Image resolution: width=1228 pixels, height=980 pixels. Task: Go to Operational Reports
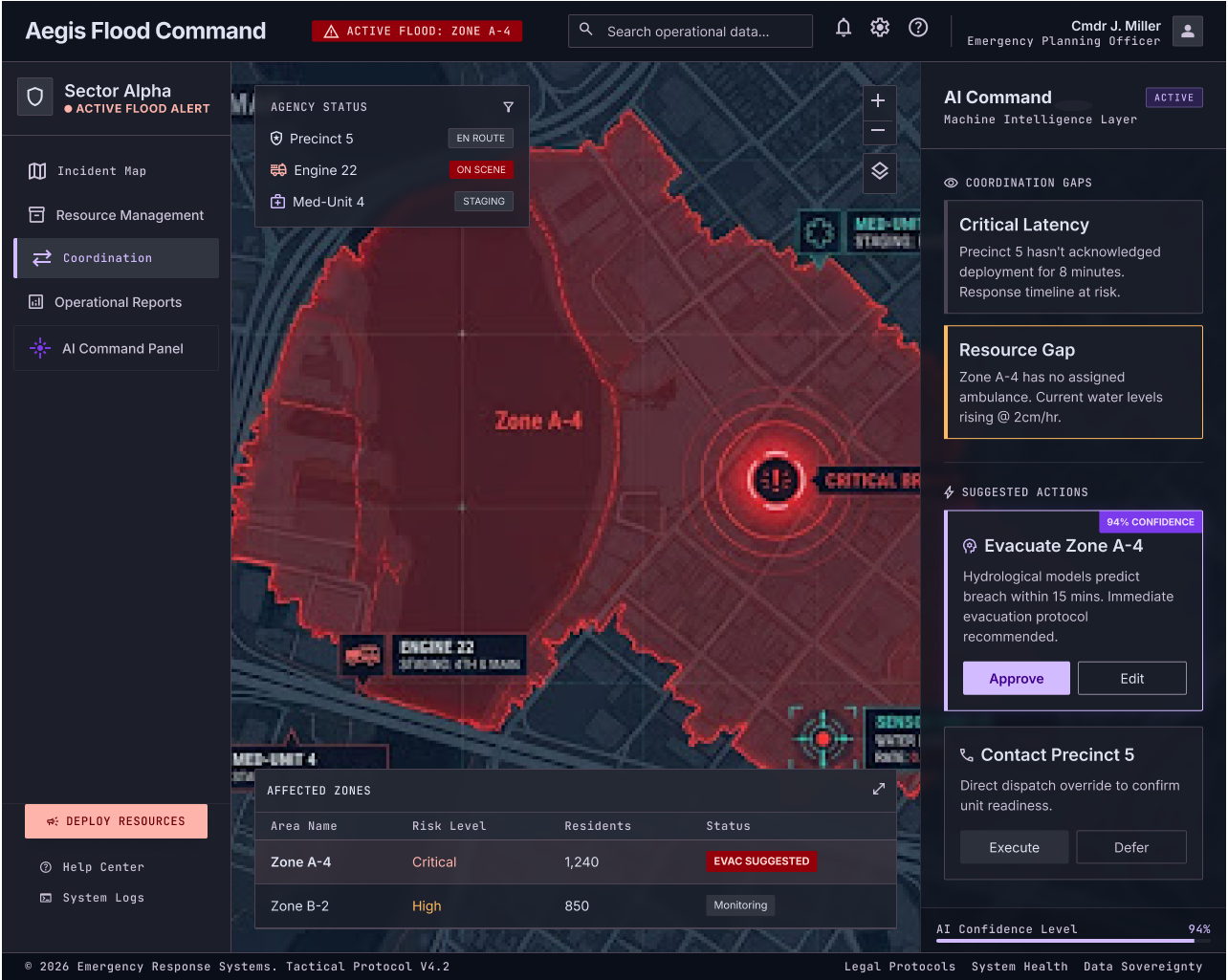click(117, 302)
